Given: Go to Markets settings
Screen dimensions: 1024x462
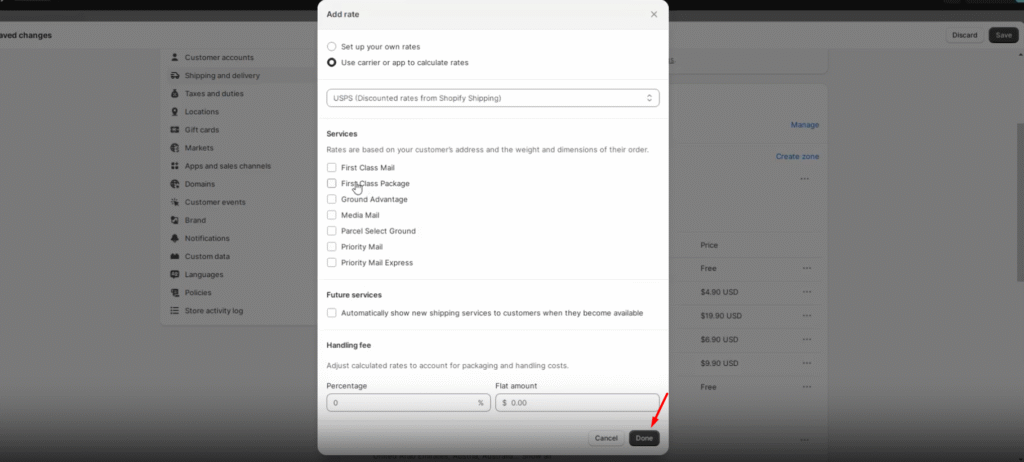Looking at the screenshot, I should coord(199,148).
